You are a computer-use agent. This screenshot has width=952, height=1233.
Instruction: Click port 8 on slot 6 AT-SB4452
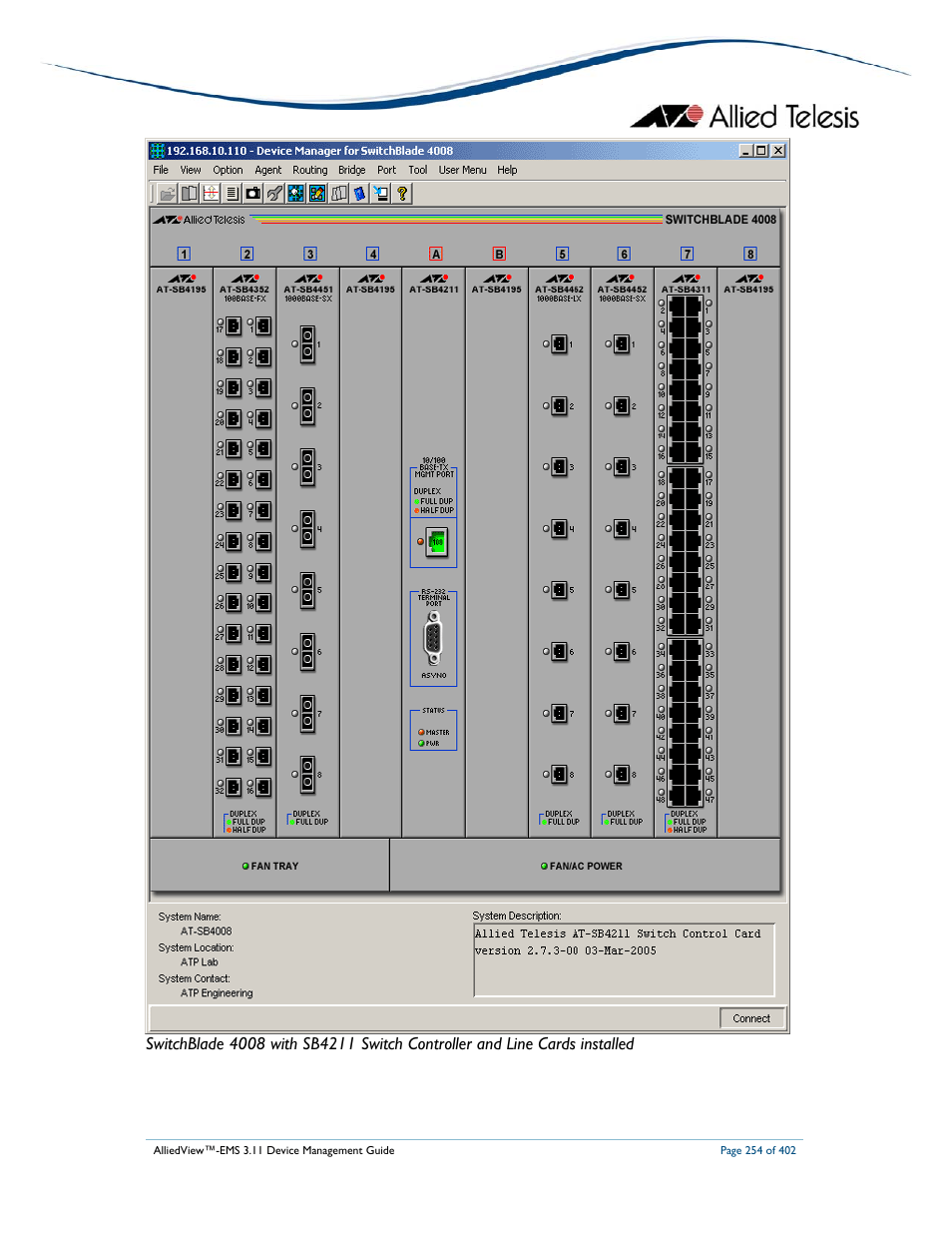pyautogui.click(x=622, y=774)
